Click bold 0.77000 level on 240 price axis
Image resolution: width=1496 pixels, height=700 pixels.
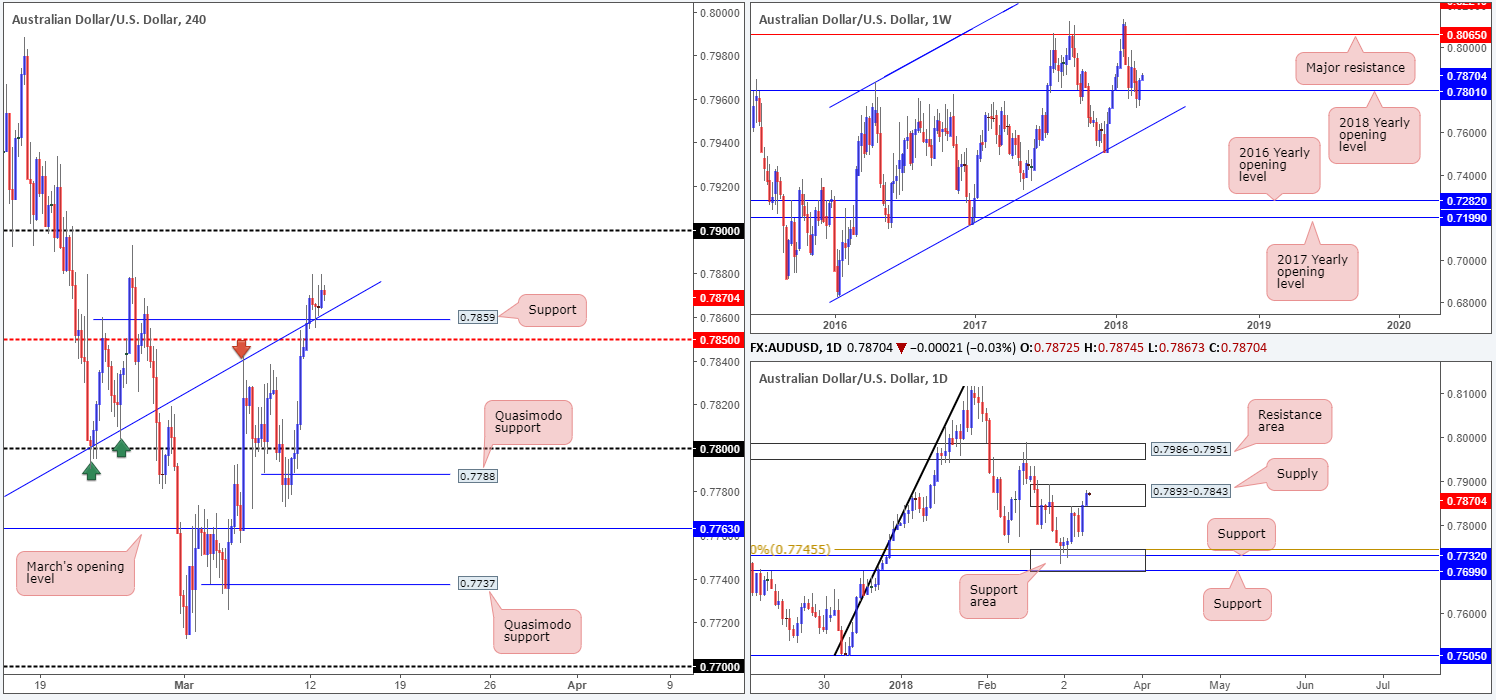[719, 667]
